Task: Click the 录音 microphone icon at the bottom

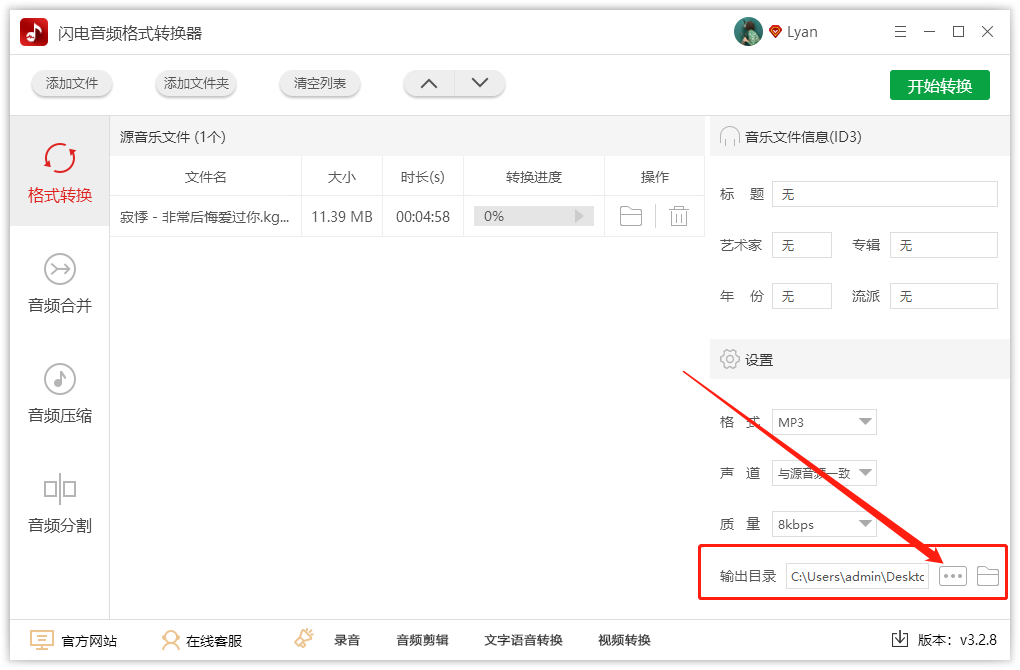Action: [x=303, y=637]
